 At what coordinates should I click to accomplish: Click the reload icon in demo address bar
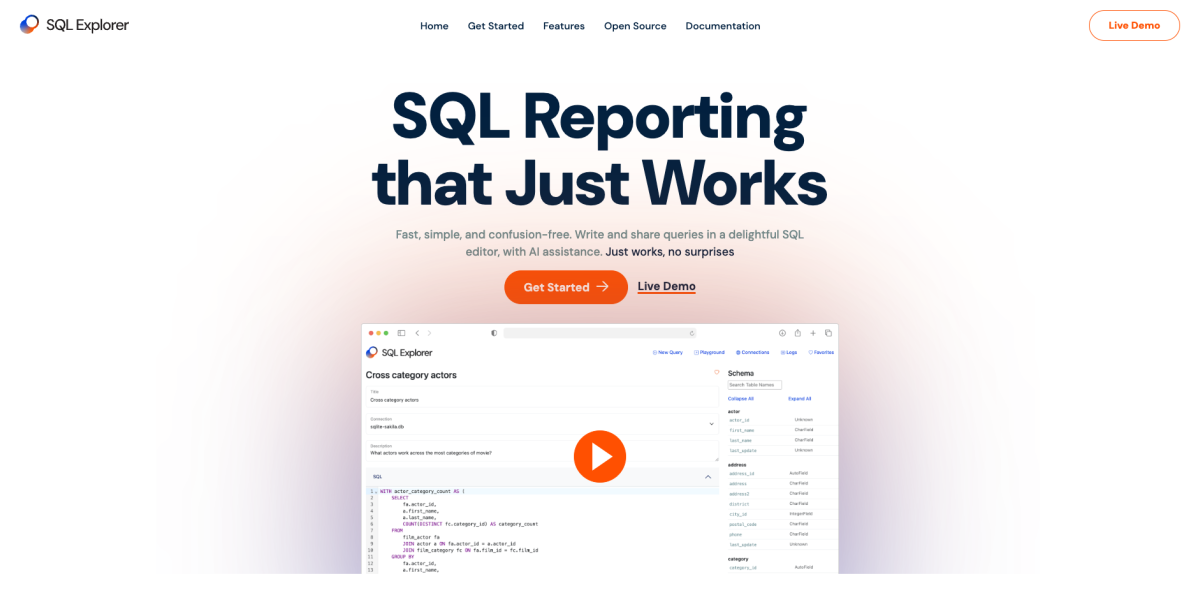pos(691,333)
